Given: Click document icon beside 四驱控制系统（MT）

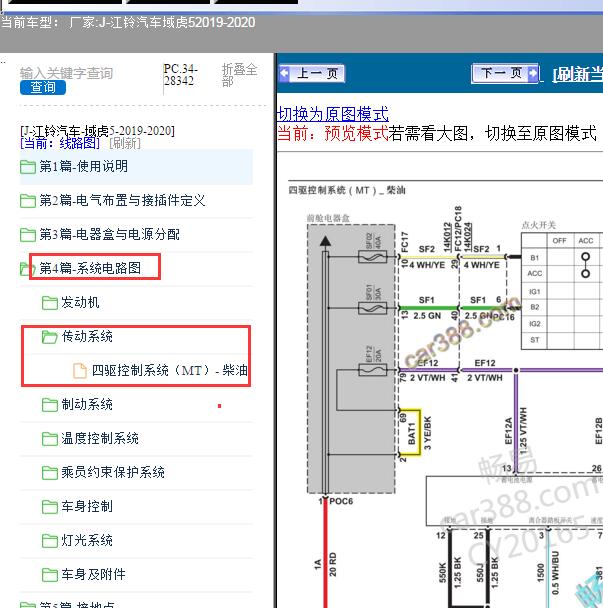Looking at the screenshot, I should (x=80, y=370).
